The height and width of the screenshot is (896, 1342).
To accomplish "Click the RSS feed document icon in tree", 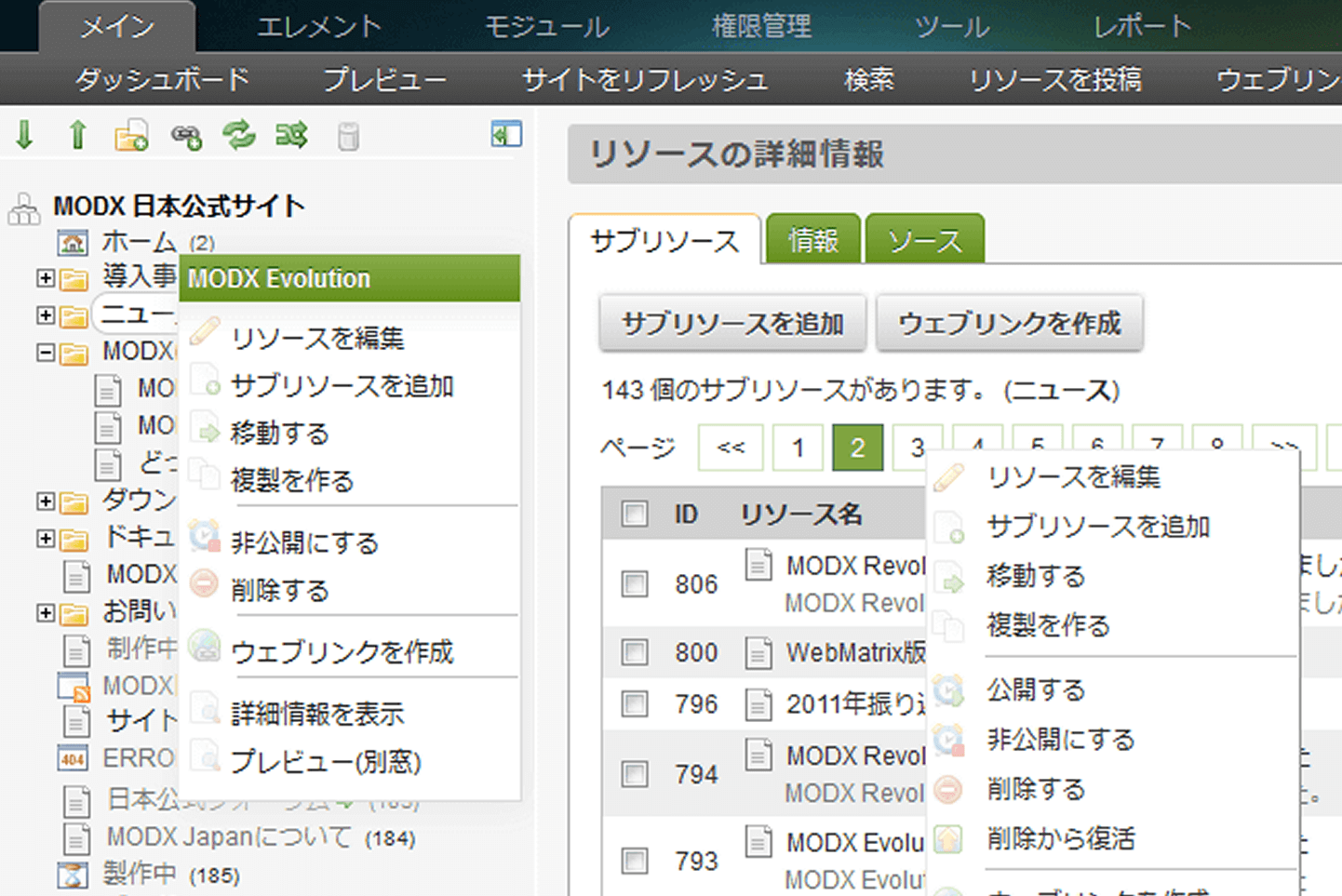I will click(x=74, y=687).
